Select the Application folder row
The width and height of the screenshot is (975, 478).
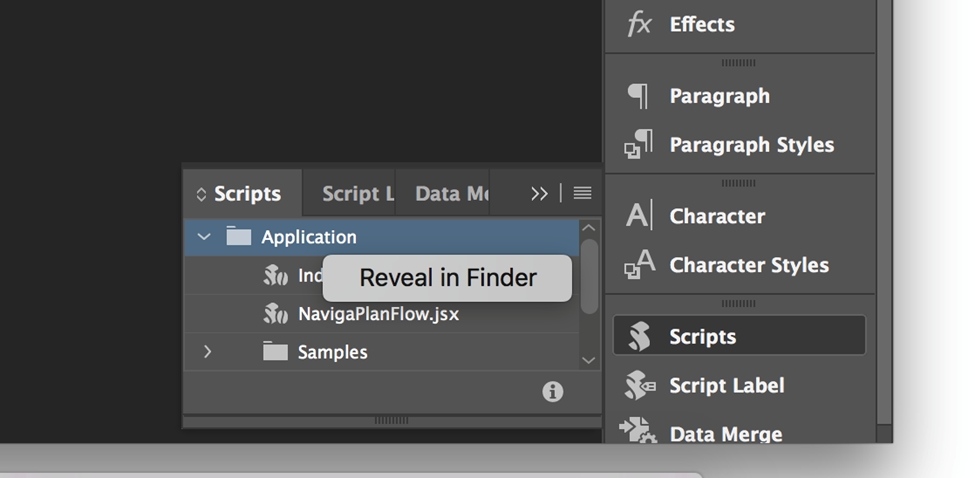(380, 237)
